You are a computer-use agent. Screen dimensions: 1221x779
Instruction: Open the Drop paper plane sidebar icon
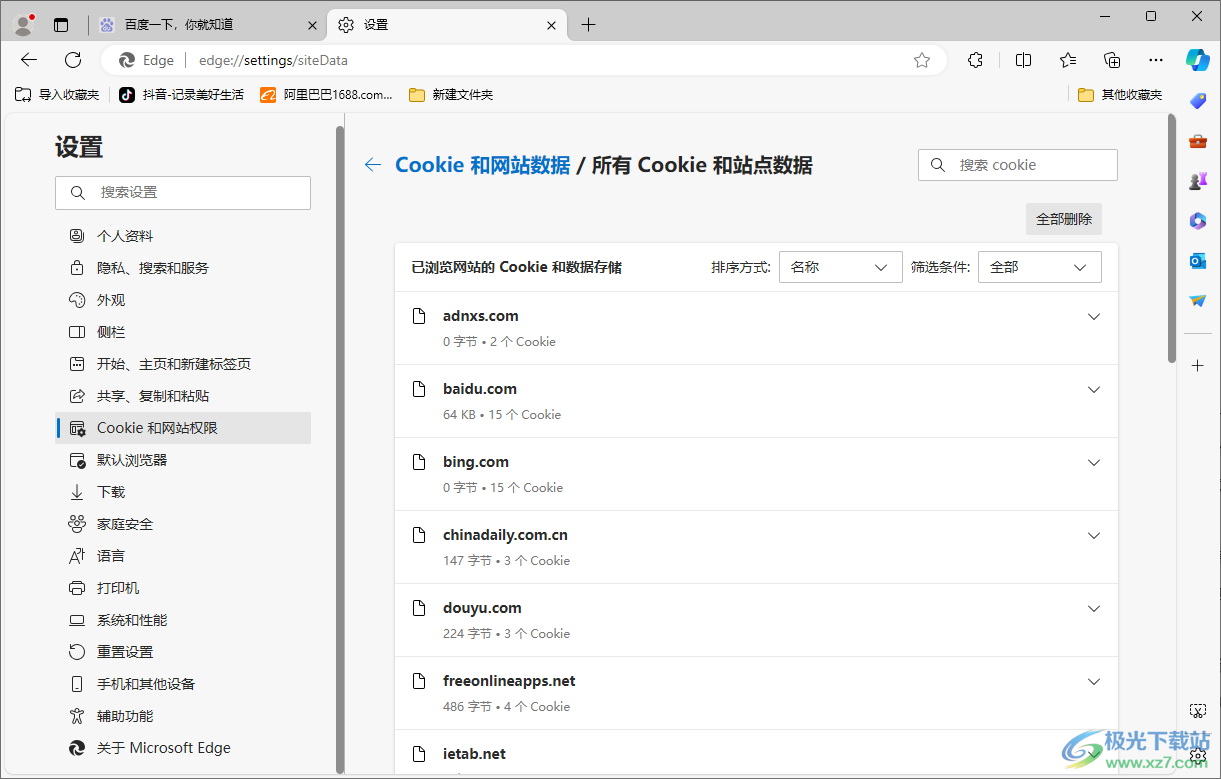pyautogui.click(x=1198, y=301)
